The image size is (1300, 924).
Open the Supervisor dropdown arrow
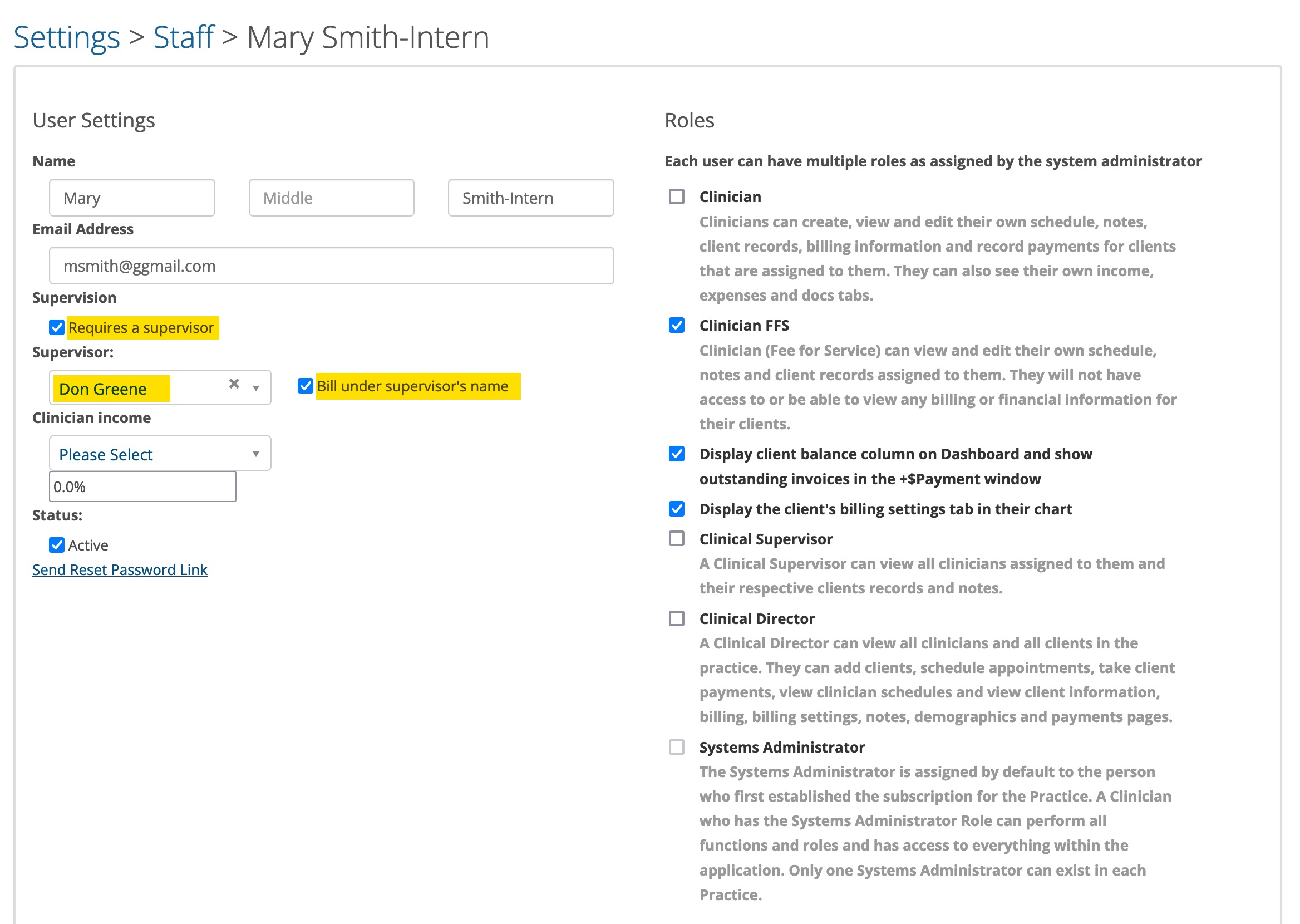tap(256, 388)
